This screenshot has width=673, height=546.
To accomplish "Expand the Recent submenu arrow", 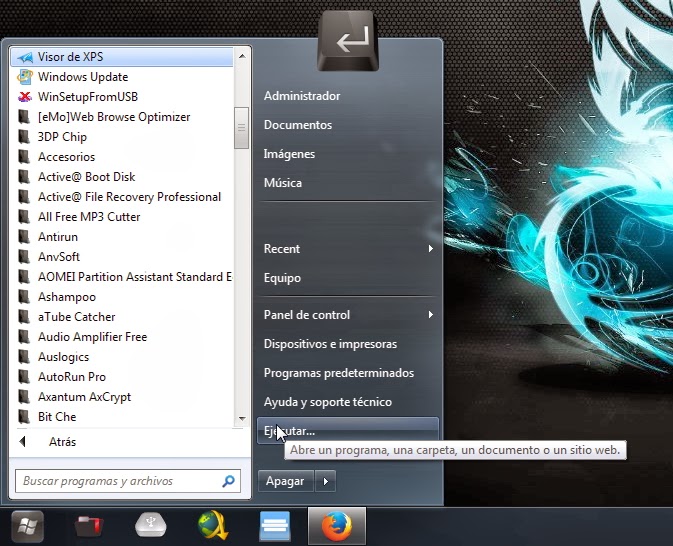I will (x=430, y=249).
